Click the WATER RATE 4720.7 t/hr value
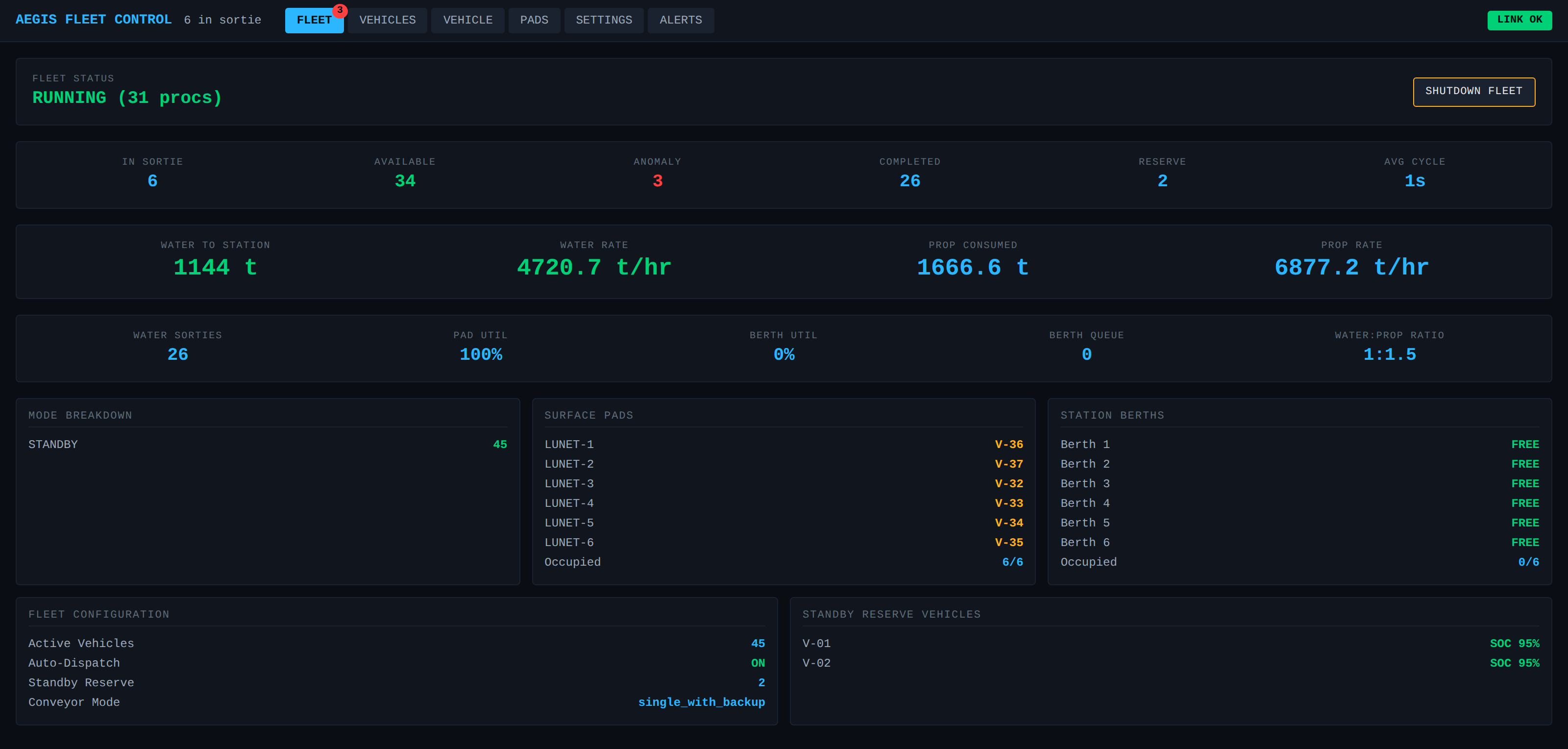Screen dimensions: 1568x749 (594, 267)
